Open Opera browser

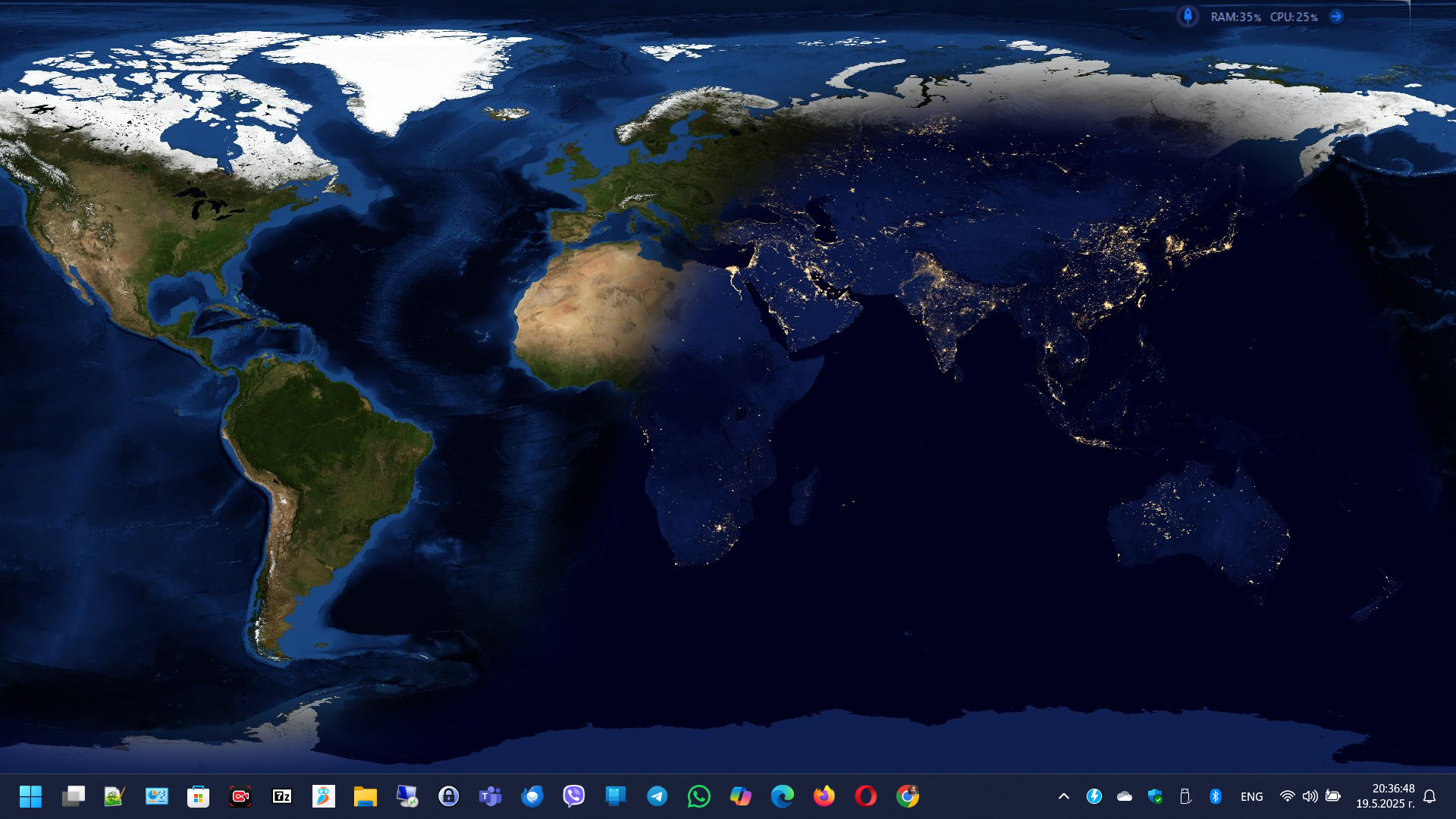pos(866,796)
